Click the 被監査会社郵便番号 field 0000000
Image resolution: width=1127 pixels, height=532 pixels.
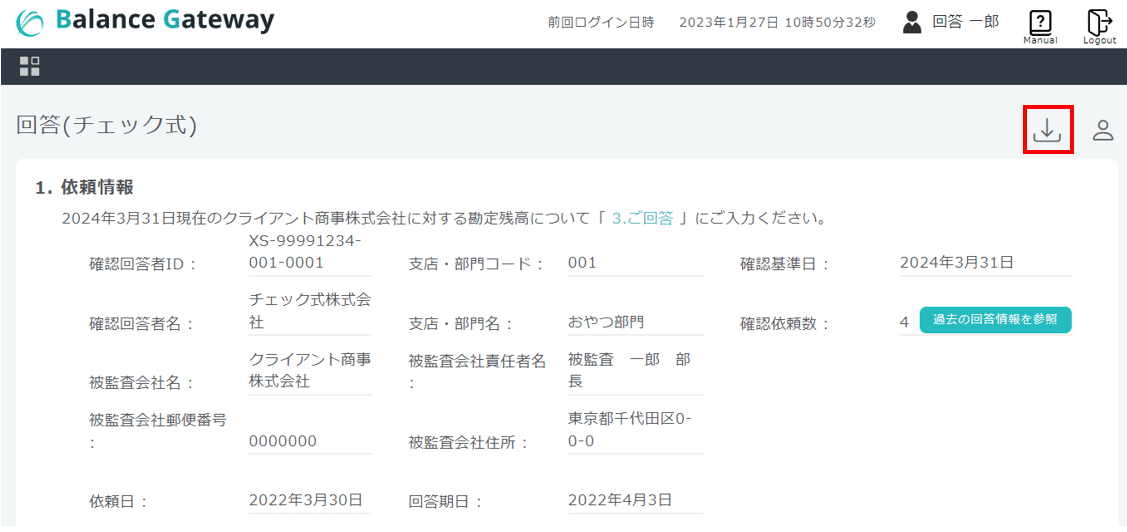tap(309, 441)
